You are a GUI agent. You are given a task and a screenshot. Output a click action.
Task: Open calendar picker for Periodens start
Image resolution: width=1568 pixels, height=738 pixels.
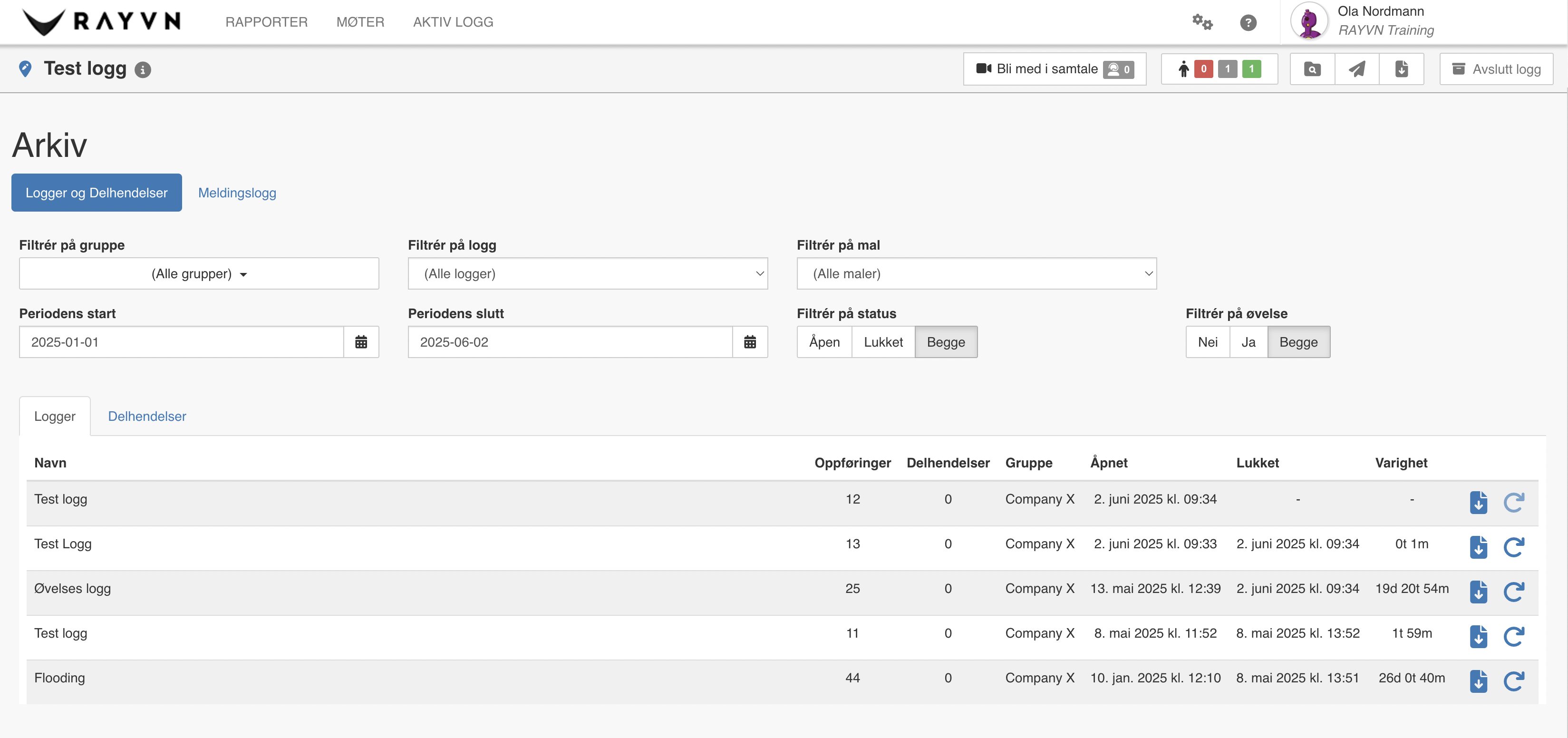(361, 342)
